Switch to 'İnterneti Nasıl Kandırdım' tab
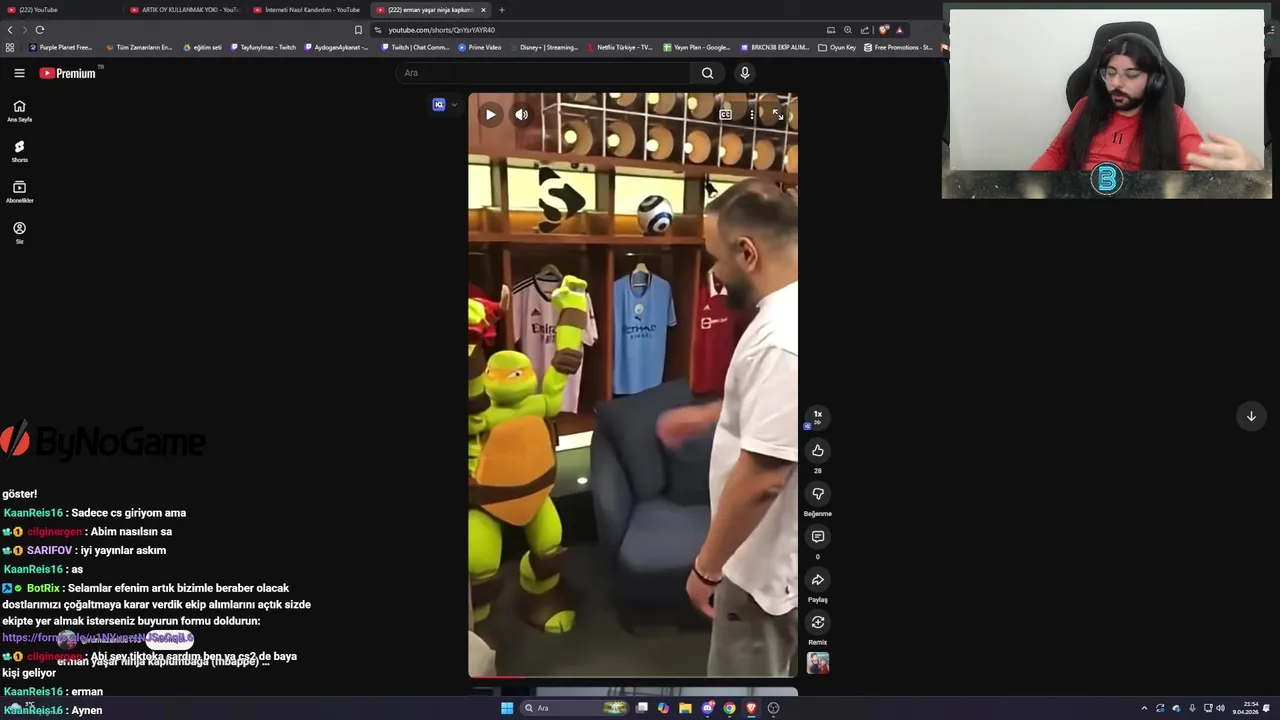Image resolution: width=1280 pixels, height=720 pixels. coord(308,10)
